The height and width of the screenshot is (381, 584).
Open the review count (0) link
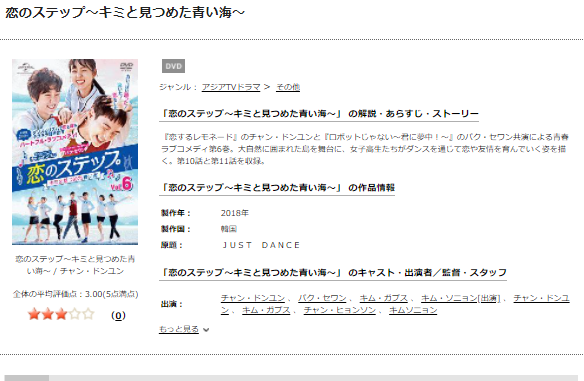point(118,315)
